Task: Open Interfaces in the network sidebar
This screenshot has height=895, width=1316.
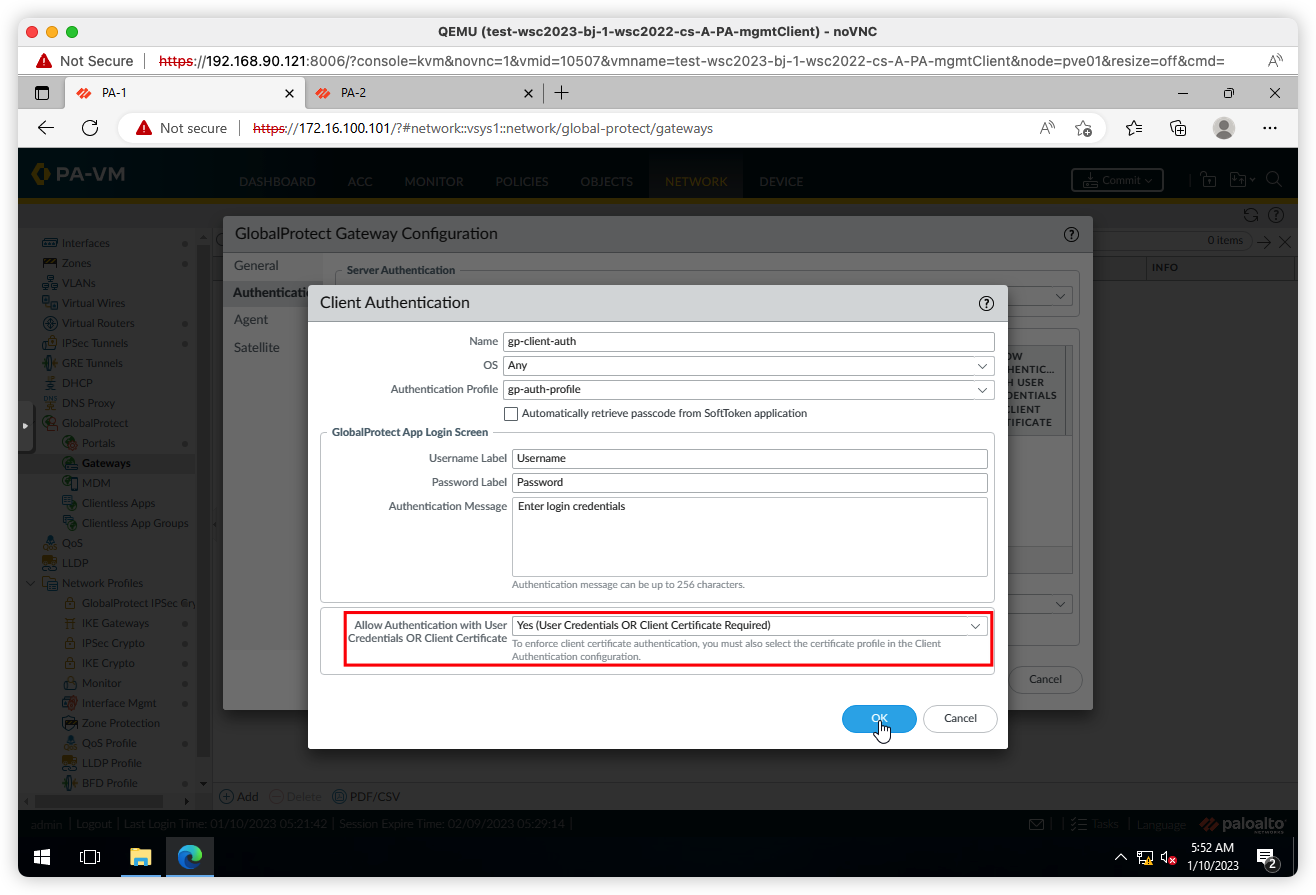Action: [85, 243]
